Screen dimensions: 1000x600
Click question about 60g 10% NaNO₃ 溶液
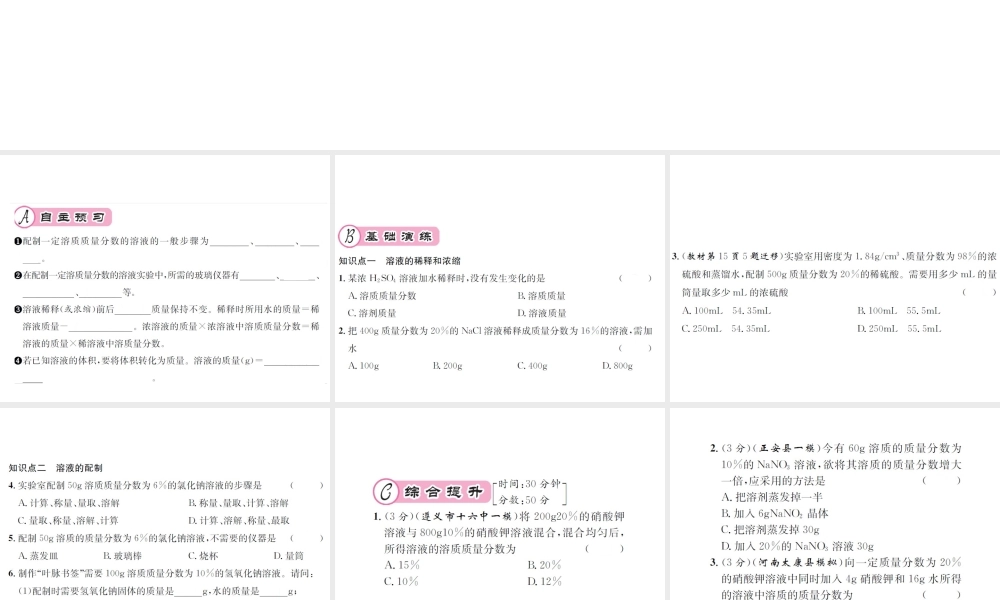pos(836,464)
